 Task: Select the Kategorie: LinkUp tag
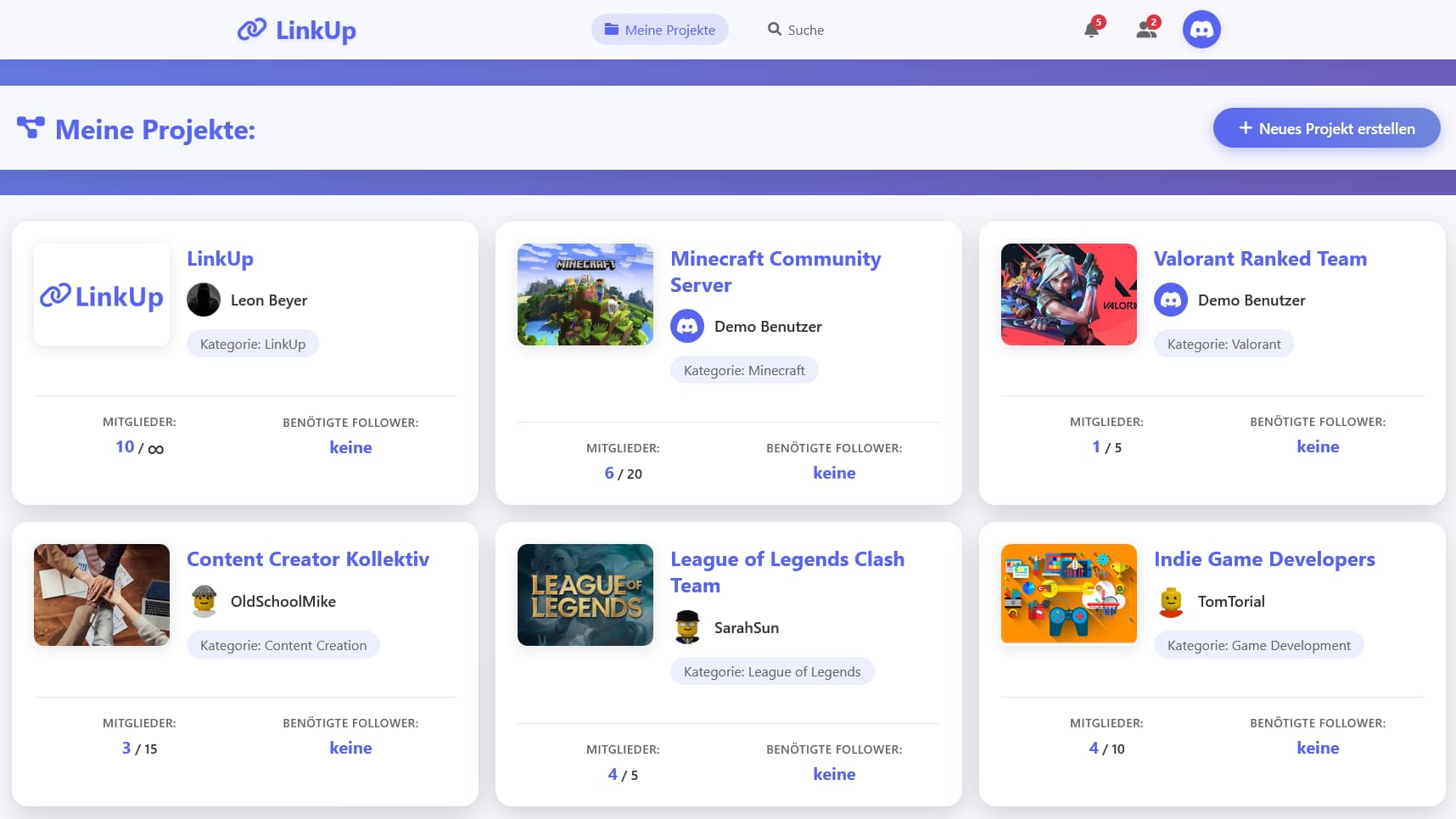253,344
